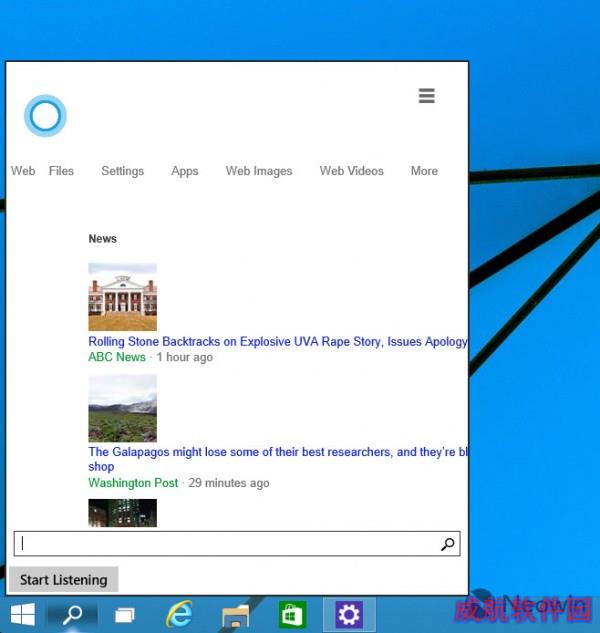600x633 pixels.
Task: Open Task View on the taskbar
Action: click(x=125, y=615)
